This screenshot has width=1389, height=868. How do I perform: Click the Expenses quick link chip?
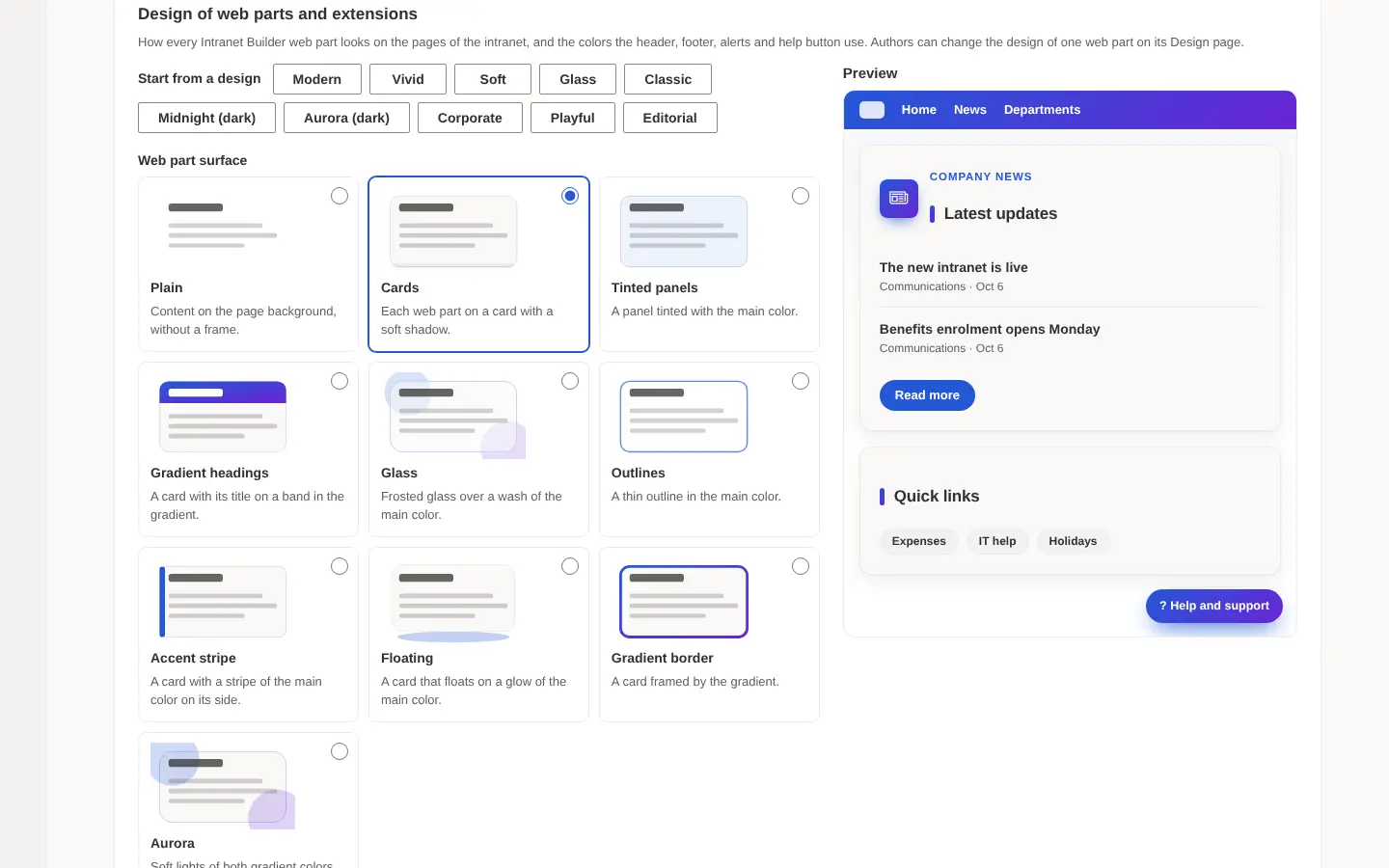pyautogui.click(x=919, y=541)
